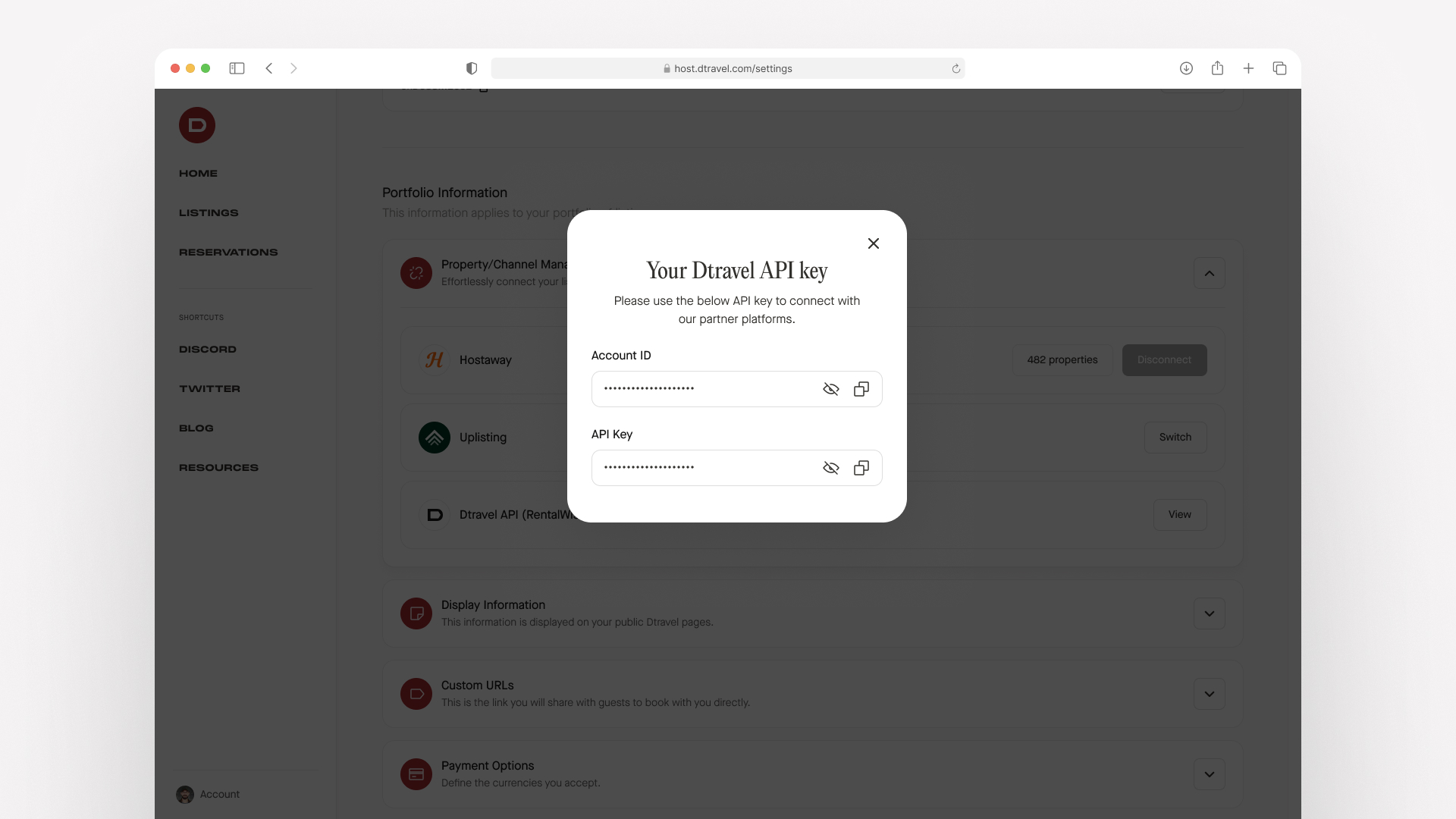The image size is (1456, 819).
Task: Click the Hostaway name text
Action: 485,360
